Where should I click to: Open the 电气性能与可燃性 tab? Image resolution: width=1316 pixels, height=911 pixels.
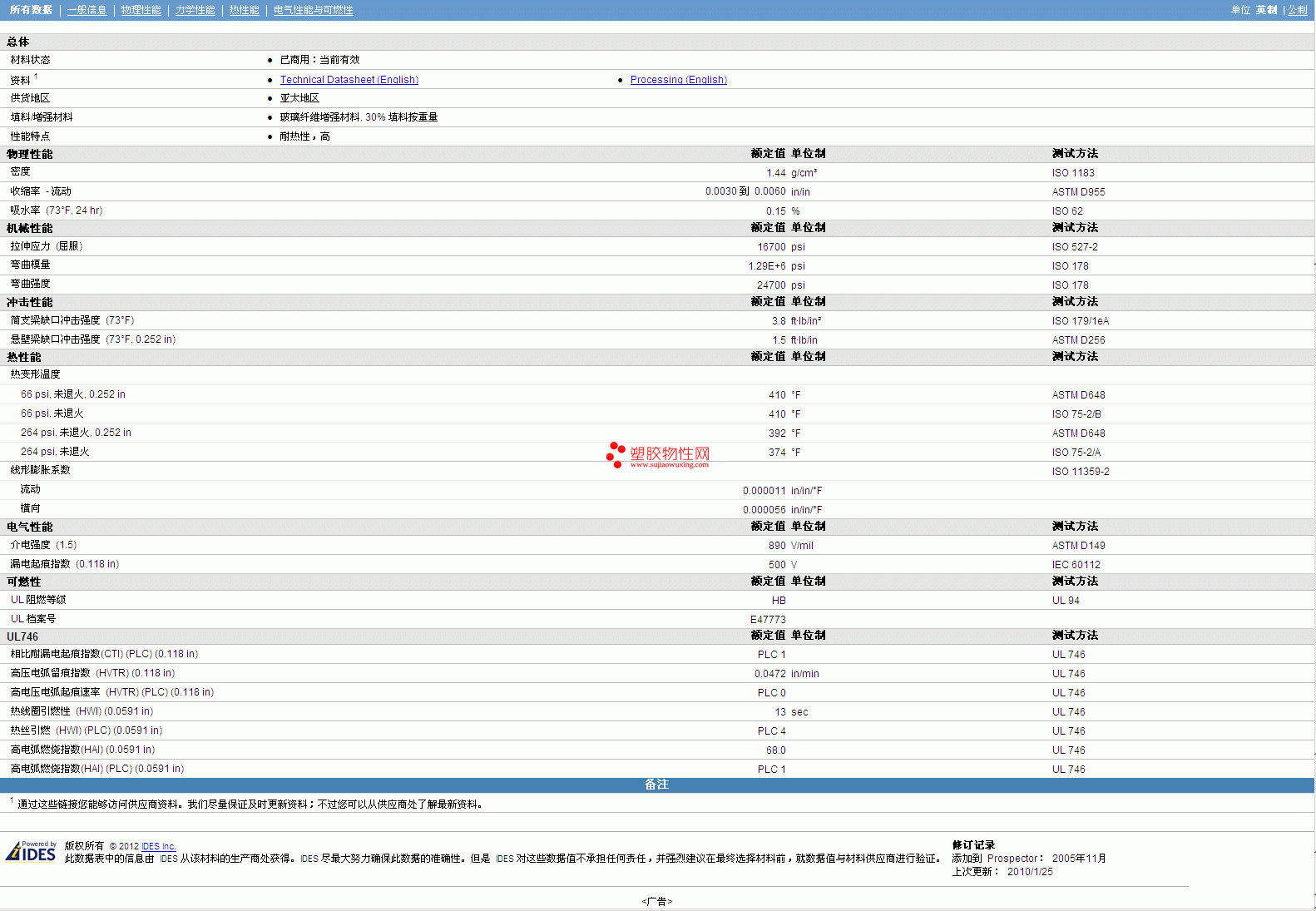click(x=313, y=10)
